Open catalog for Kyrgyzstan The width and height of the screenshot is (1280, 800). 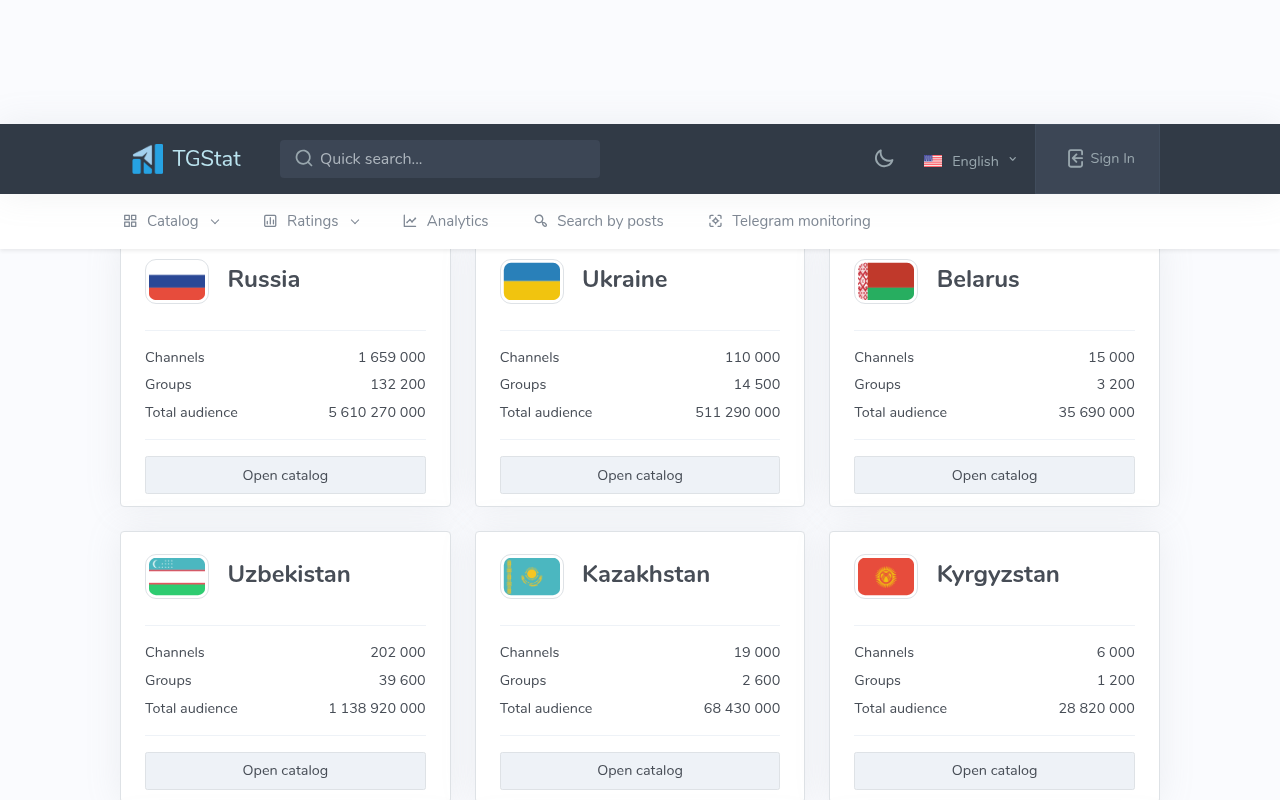point(994,770)
